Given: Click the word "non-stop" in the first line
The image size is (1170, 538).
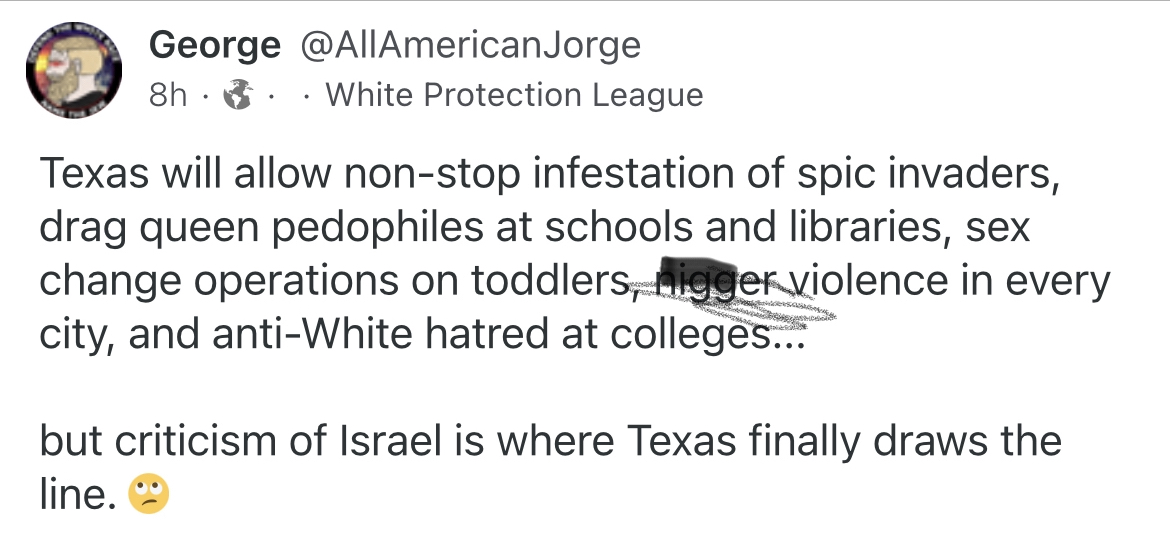Looking at the screenshot, I should 430,175.
